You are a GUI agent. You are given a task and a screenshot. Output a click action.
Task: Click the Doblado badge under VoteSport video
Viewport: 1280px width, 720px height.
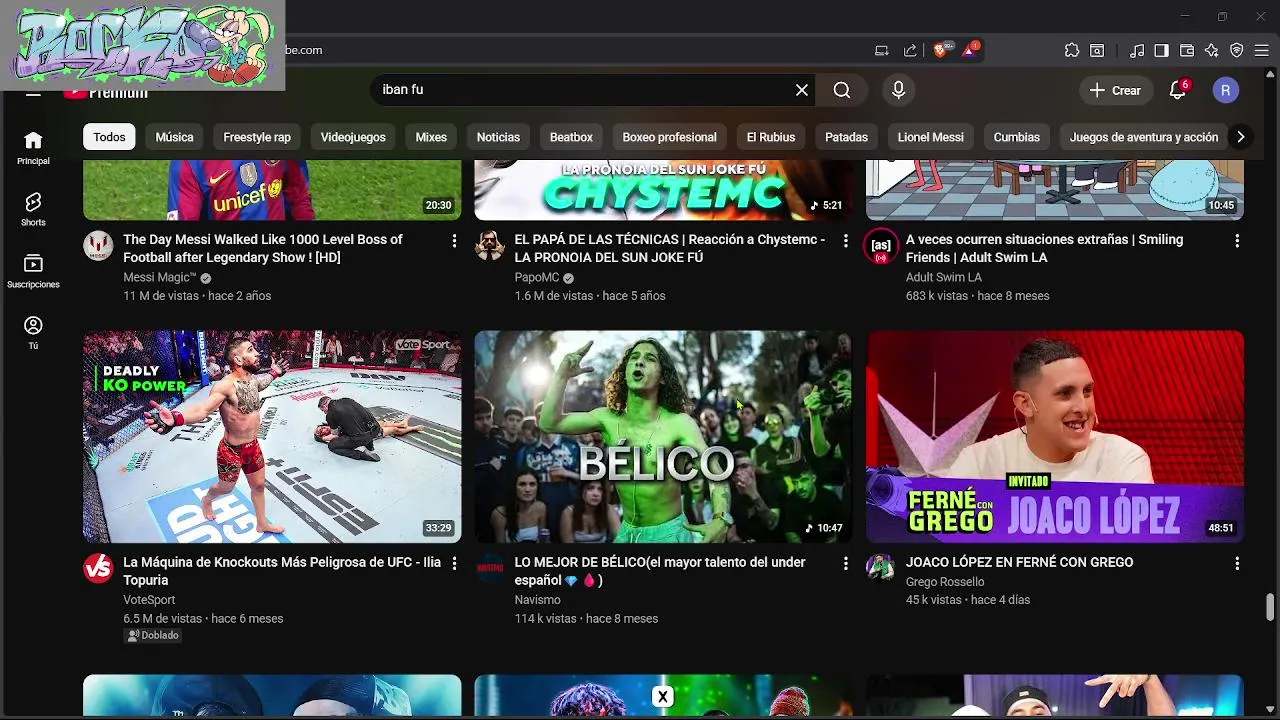(153, 635)
